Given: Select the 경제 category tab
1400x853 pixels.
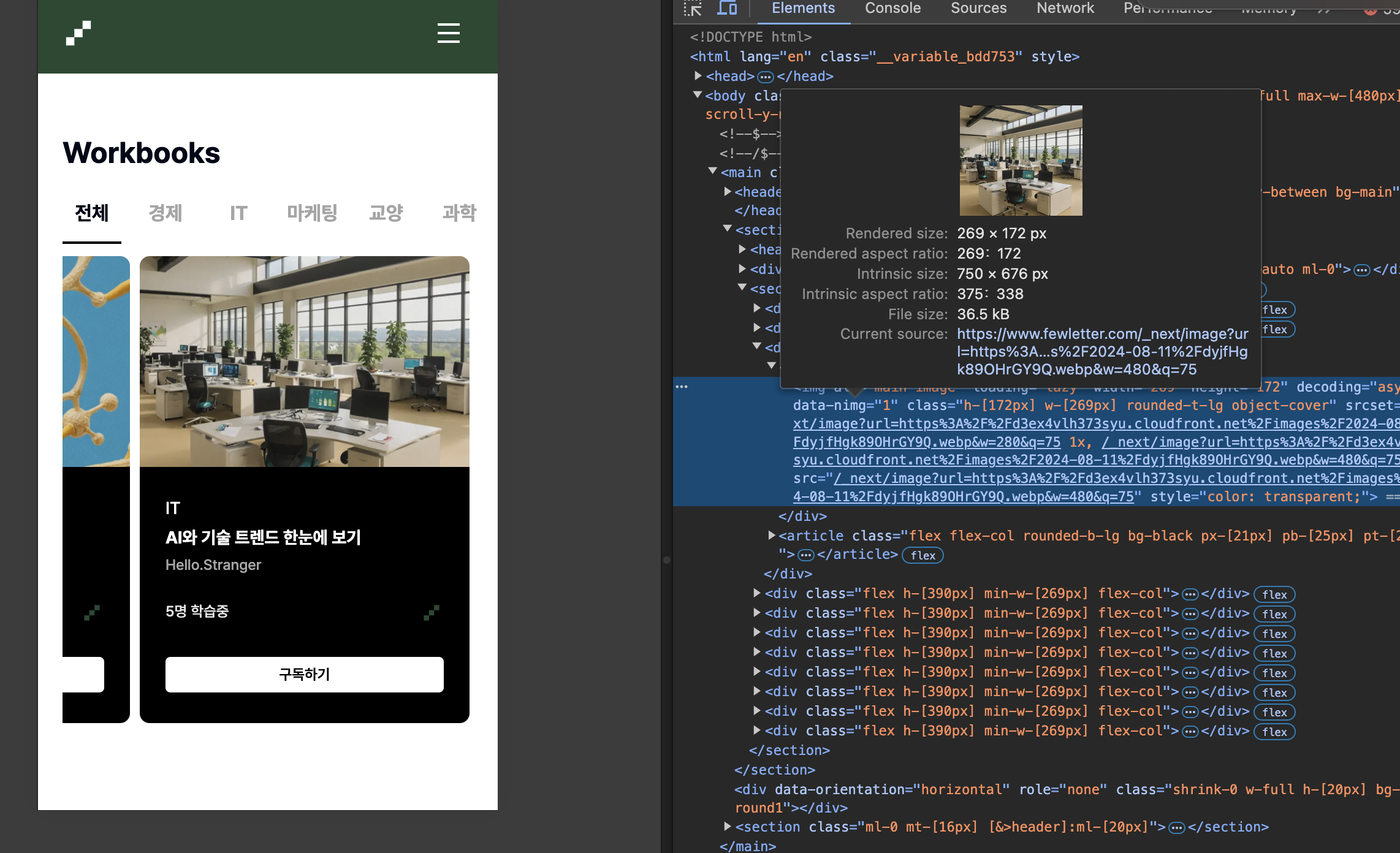Looking at the screenshot, I should (165, 213).
